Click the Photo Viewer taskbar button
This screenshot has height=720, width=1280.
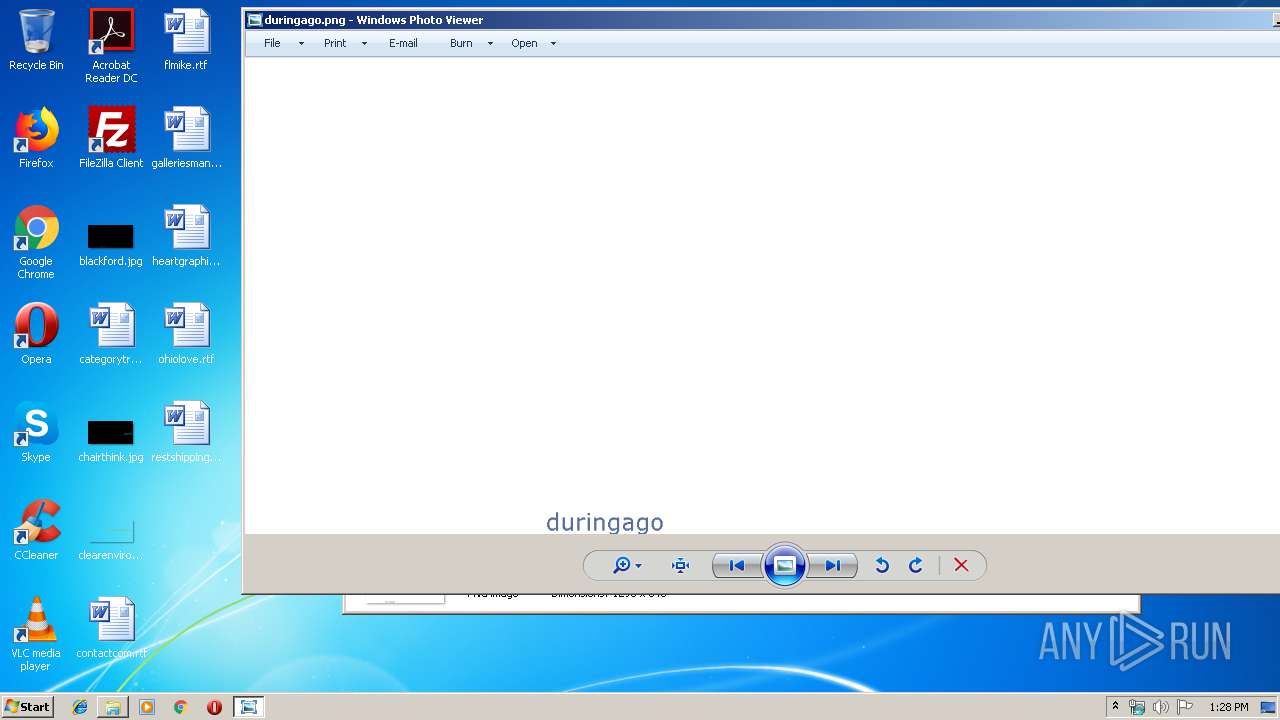[x=248, y=707]
